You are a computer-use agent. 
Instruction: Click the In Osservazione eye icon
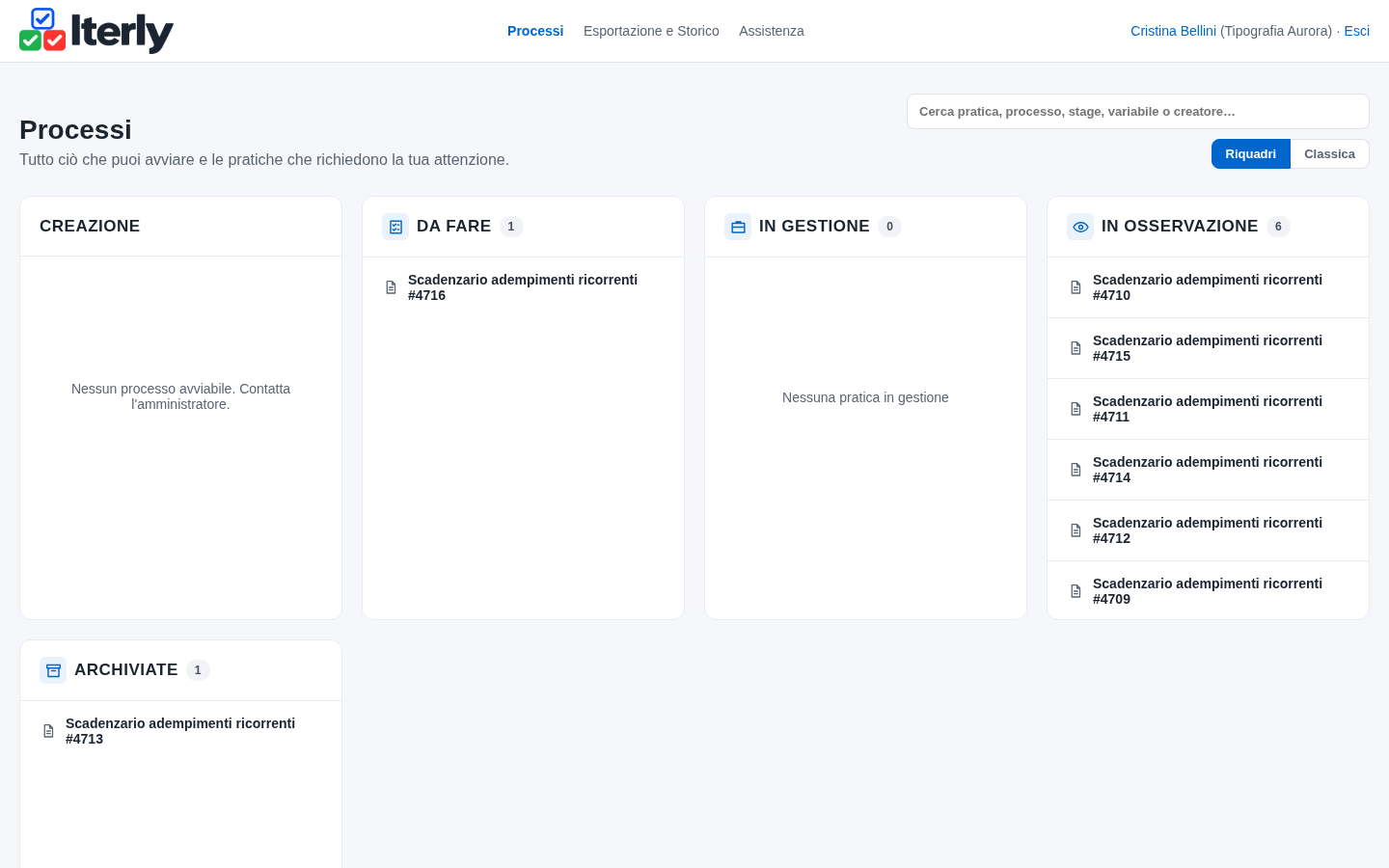pos(1080,227)
